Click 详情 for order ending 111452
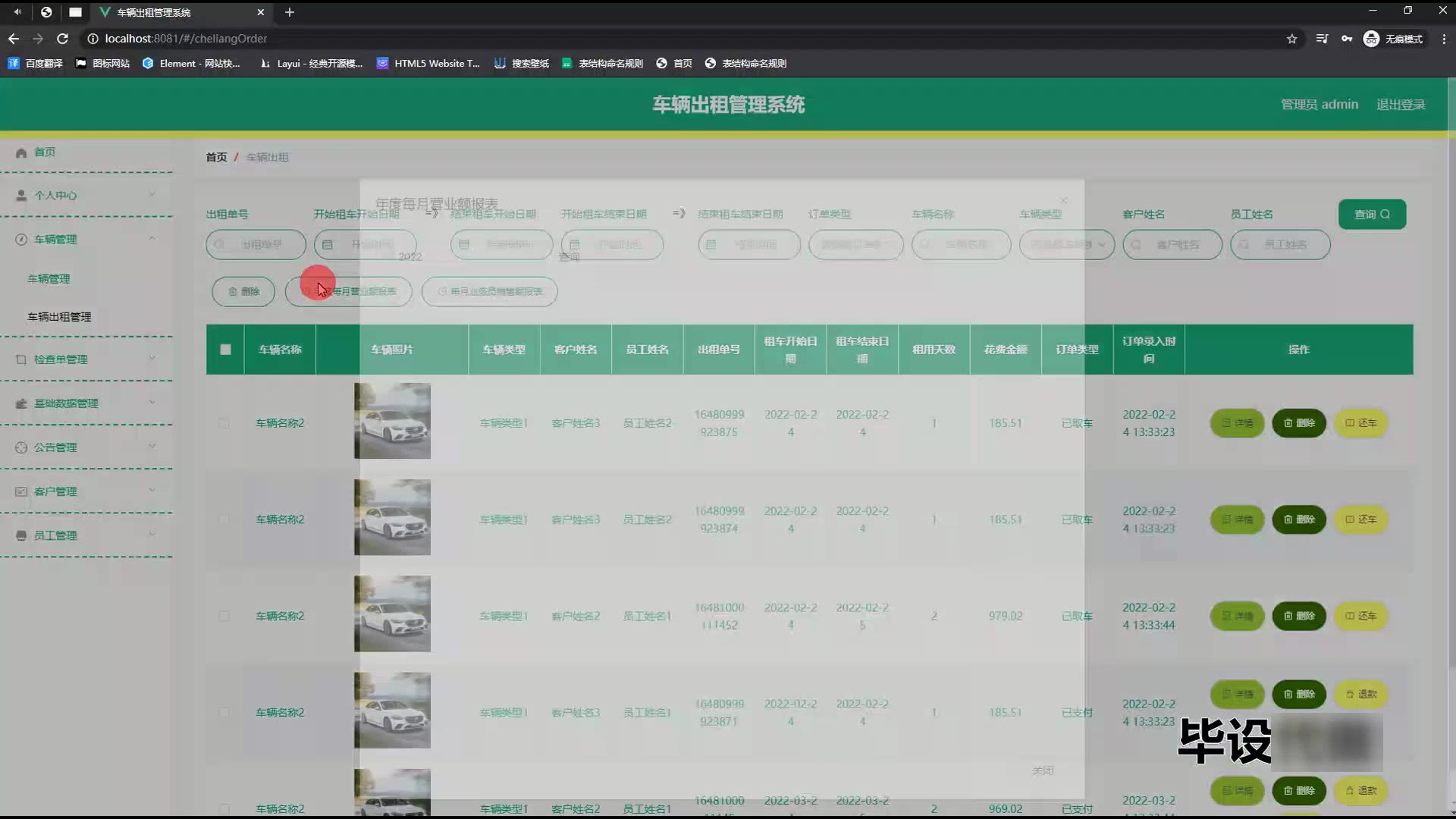 click(x=1237, y=616)
